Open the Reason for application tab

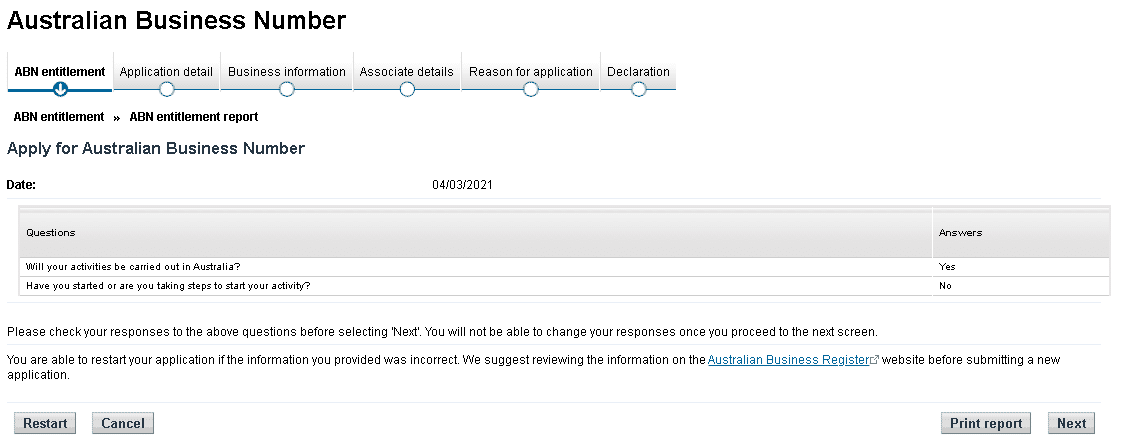tap(531, 71)
